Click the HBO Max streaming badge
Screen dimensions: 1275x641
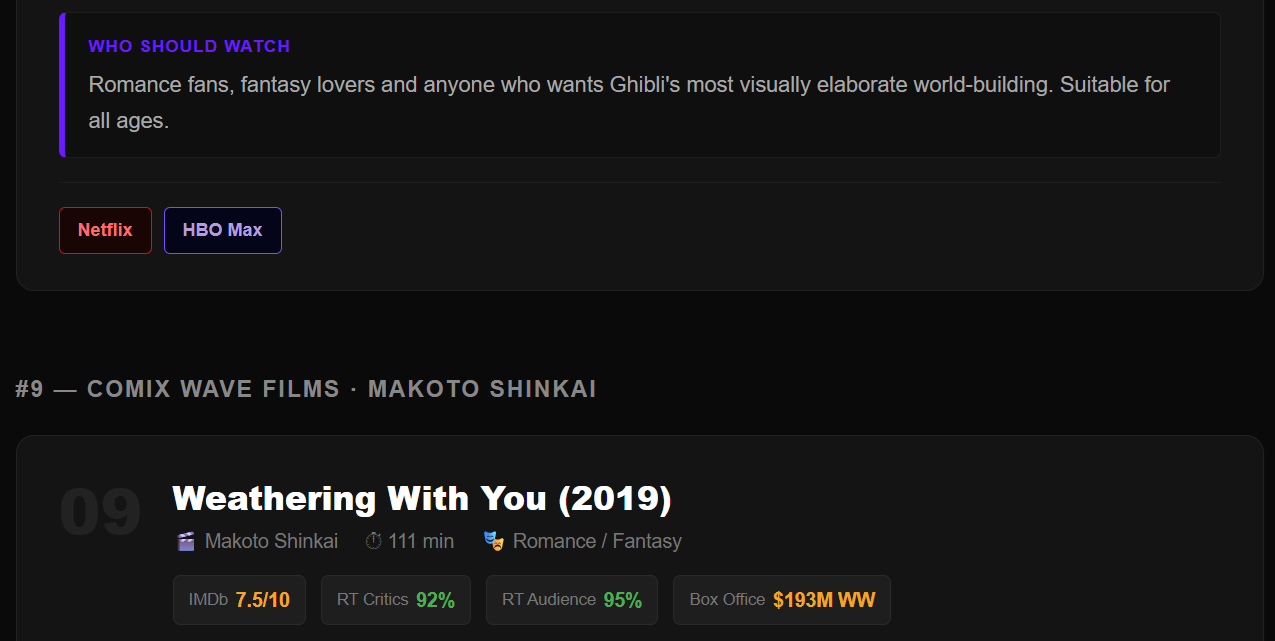tap(222, 230)
